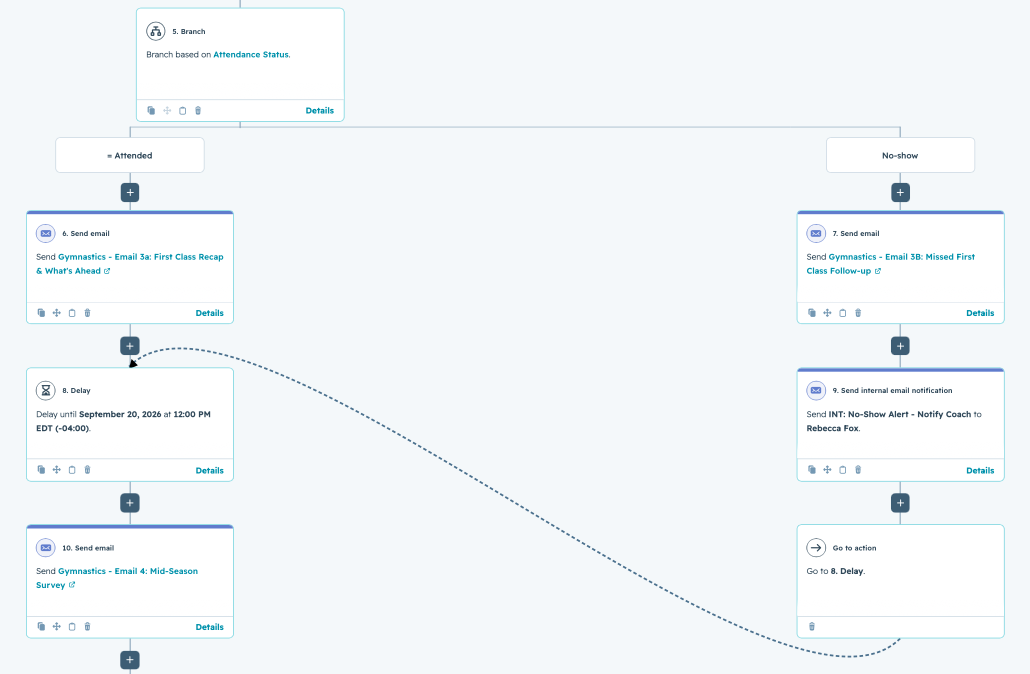
Task: Open Email 3a First Class Recap link
Action: [x=129, y=263]
